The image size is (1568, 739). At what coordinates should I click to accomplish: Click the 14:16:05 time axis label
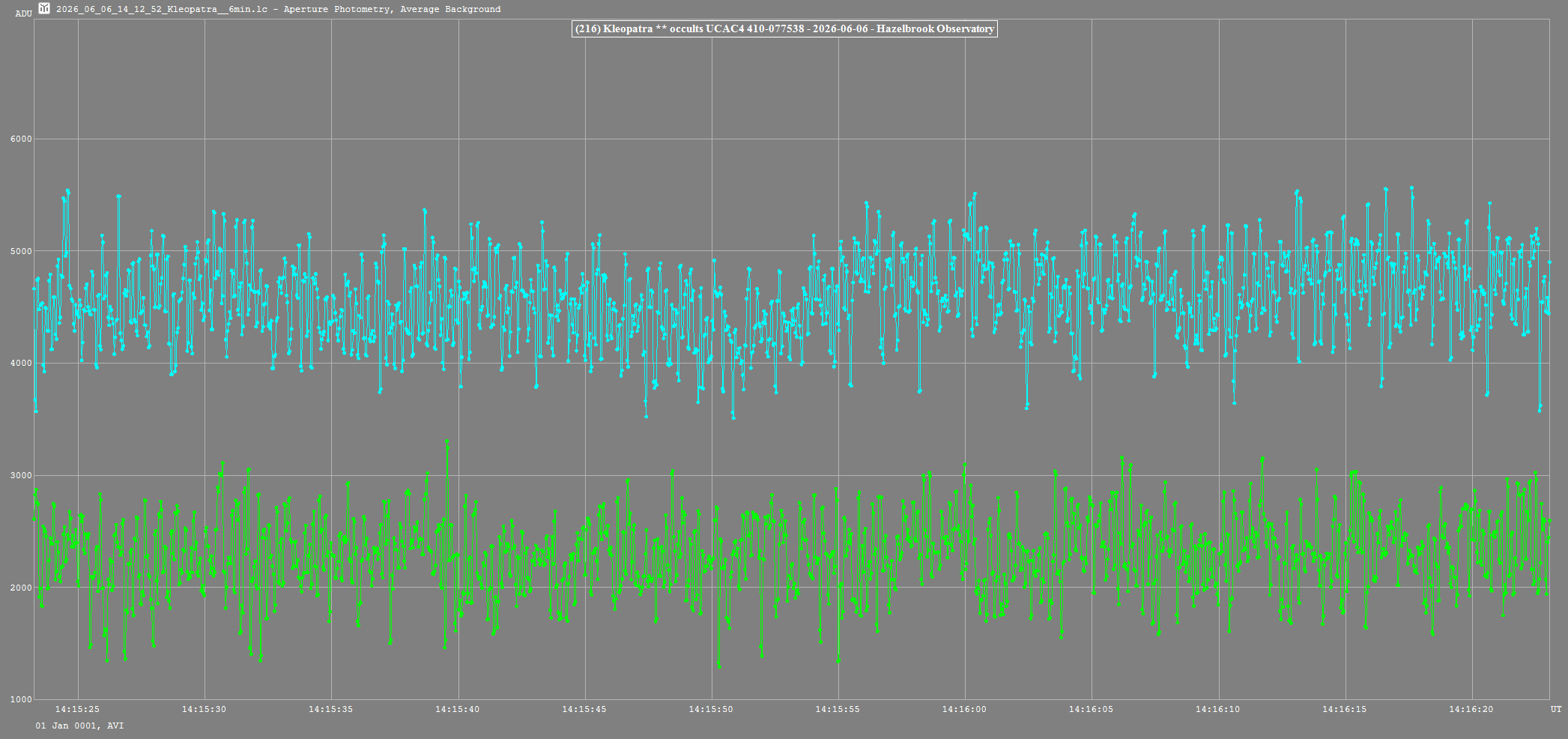click(x=1091, y=709)
